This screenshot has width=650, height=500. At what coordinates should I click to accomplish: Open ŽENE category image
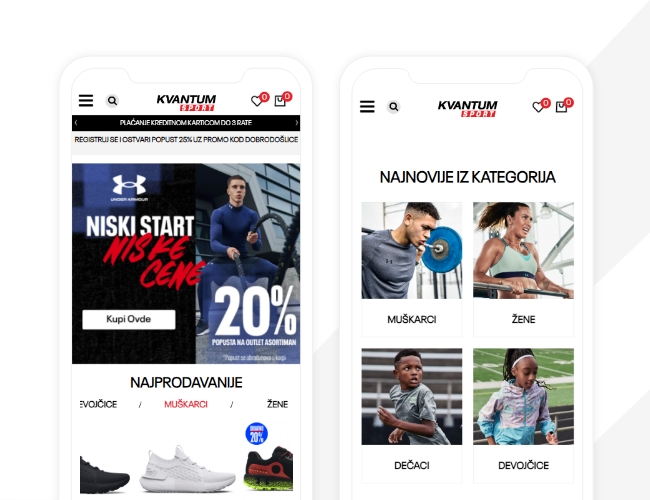[x=524, y=250]
